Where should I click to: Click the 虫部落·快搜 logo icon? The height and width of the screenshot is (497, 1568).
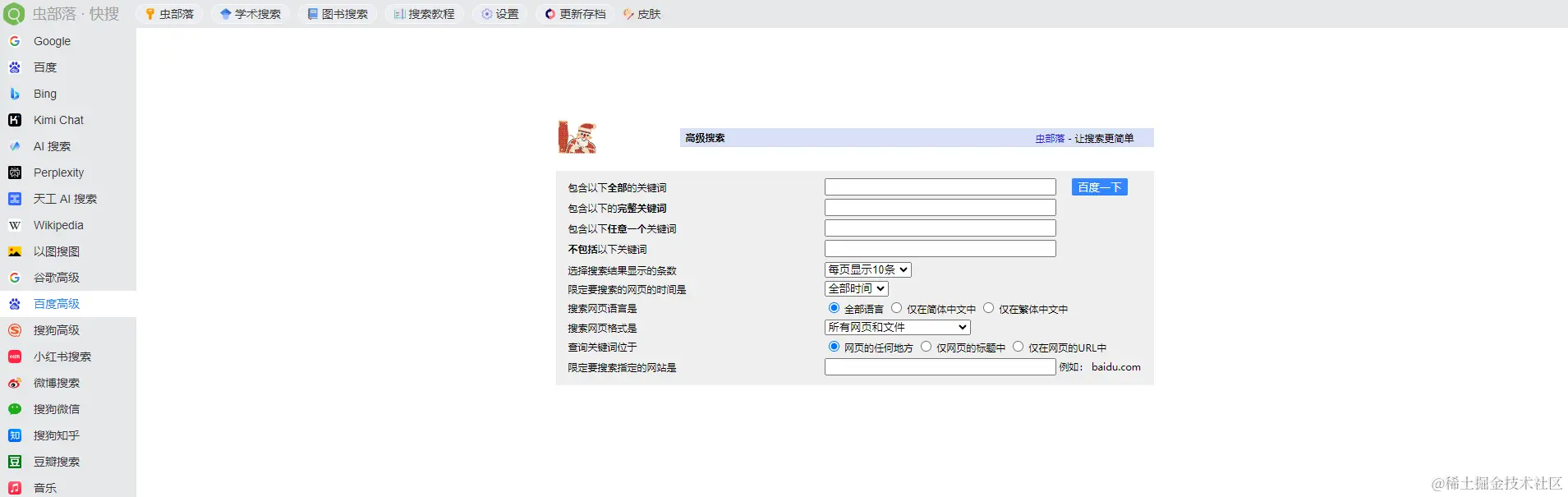pyautogui.click(x=14, y=14)
